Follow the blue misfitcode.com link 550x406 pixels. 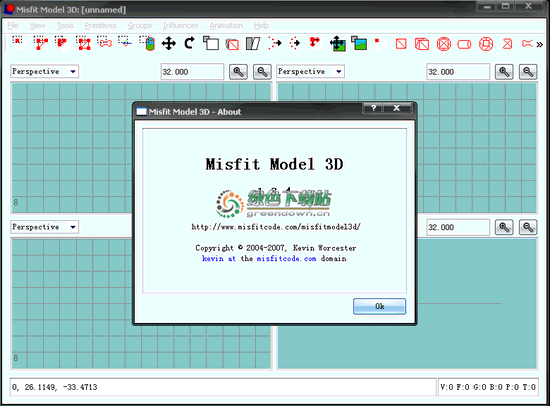click(x=286, y=259)
